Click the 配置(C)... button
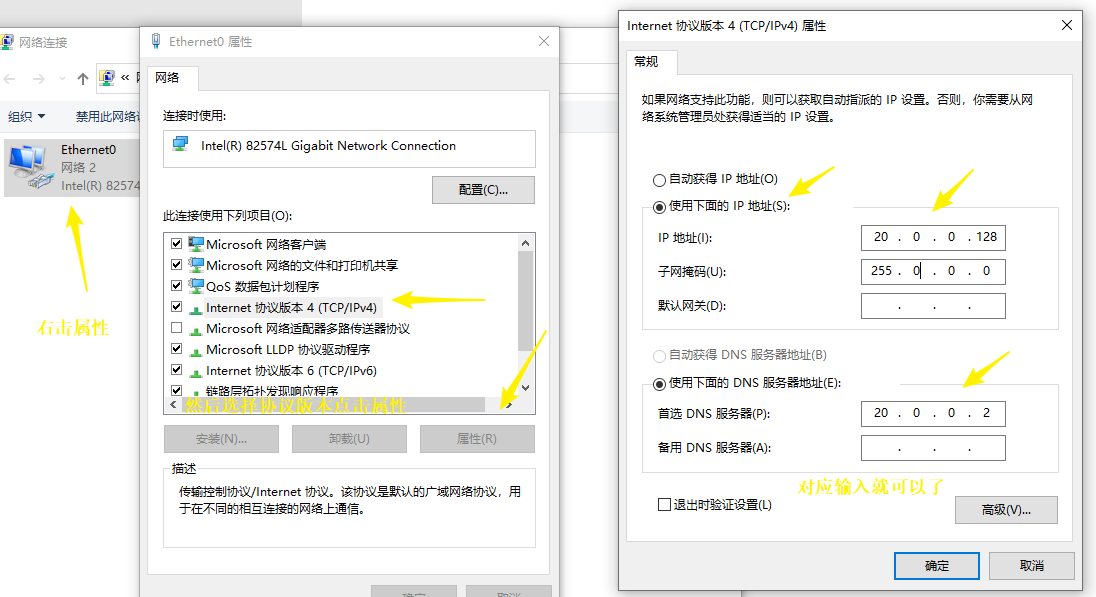 pos(483,189)
